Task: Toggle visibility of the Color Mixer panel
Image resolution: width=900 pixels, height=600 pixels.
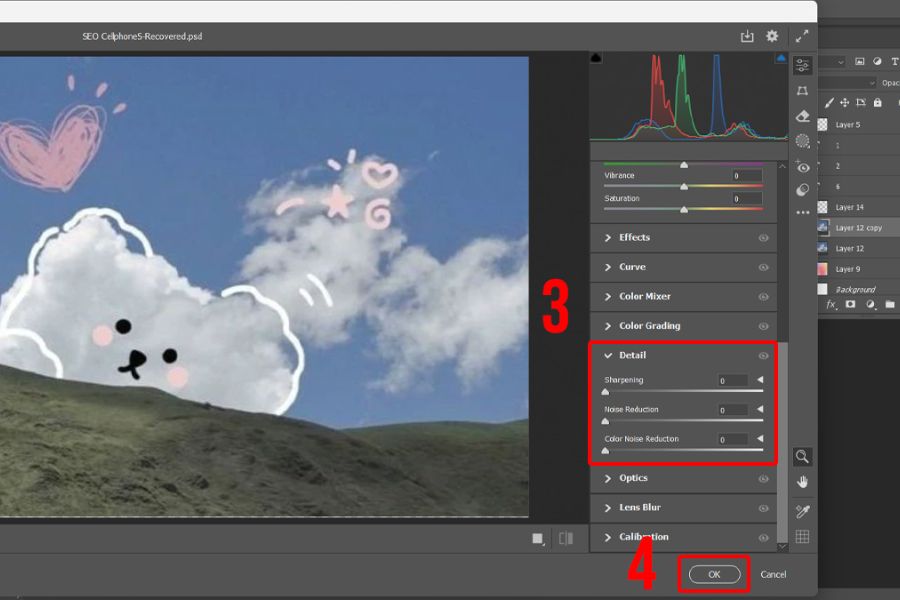Action: click(x=763, y=297)
